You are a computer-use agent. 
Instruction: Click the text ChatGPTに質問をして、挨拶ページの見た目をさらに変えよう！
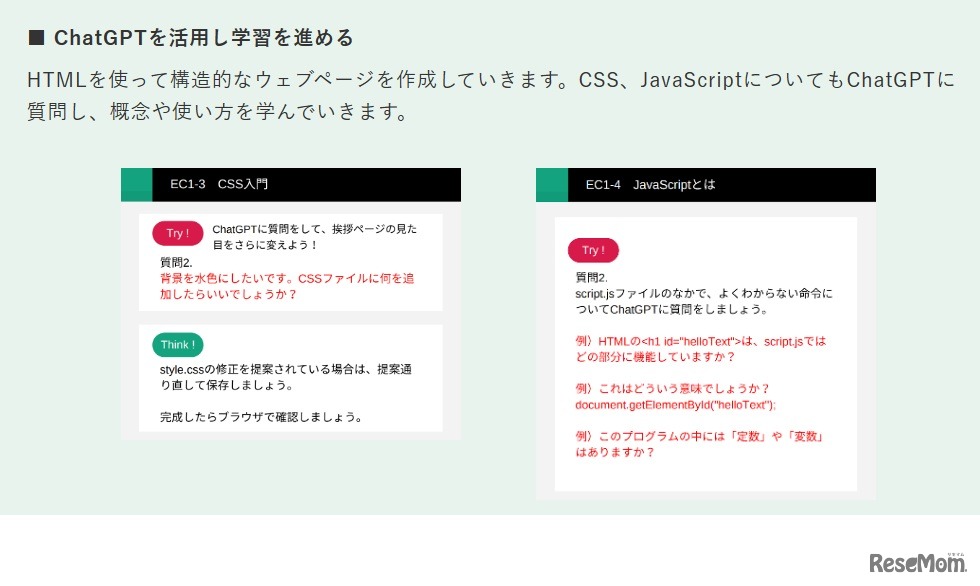point(314,237)
